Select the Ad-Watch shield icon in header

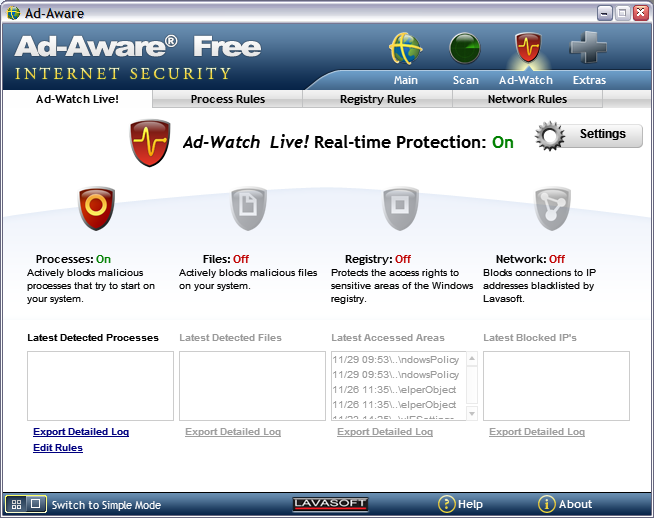(528, 48)
